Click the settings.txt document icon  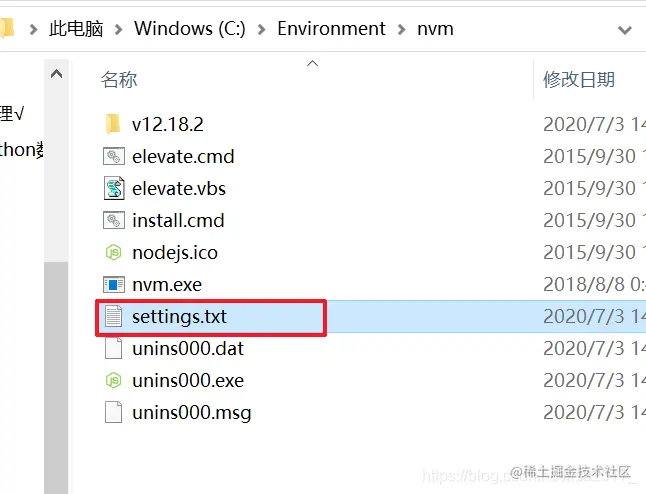[x=113, y=317]
